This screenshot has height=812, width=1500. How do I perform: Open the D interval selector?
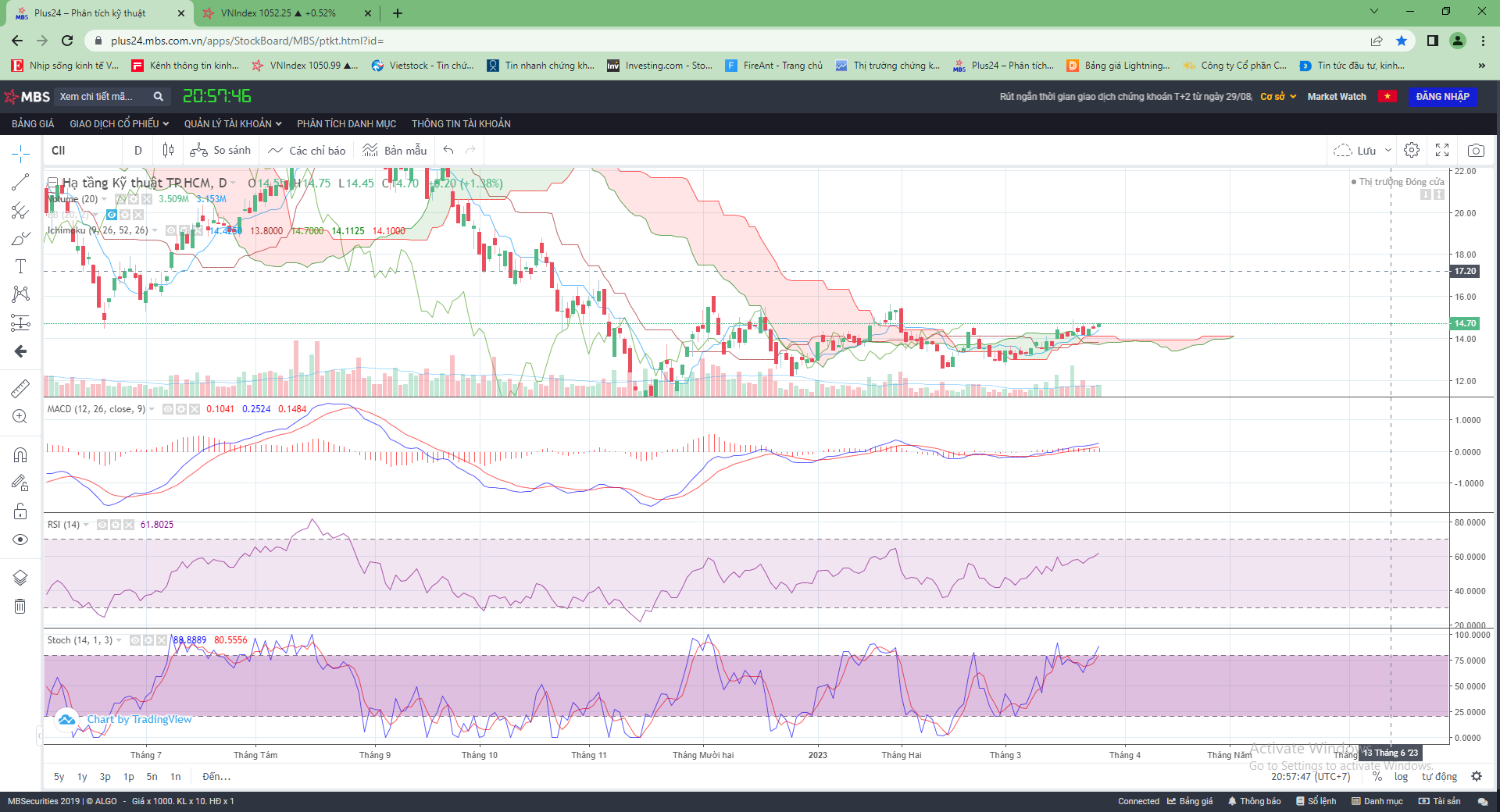[x=138, y=150]
